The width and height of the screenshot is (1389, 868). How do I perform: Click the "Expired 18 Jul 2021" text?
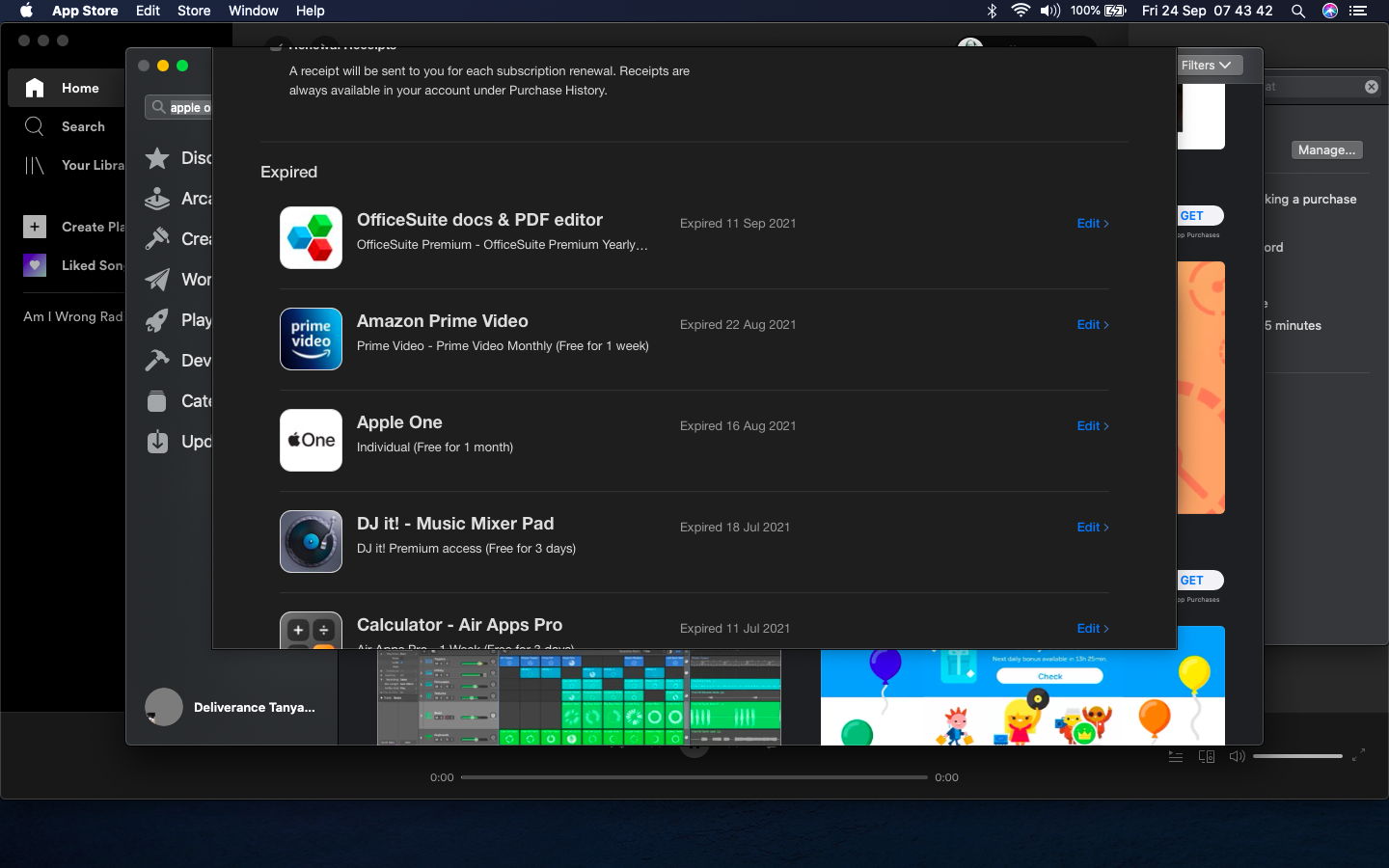[735, 528]
